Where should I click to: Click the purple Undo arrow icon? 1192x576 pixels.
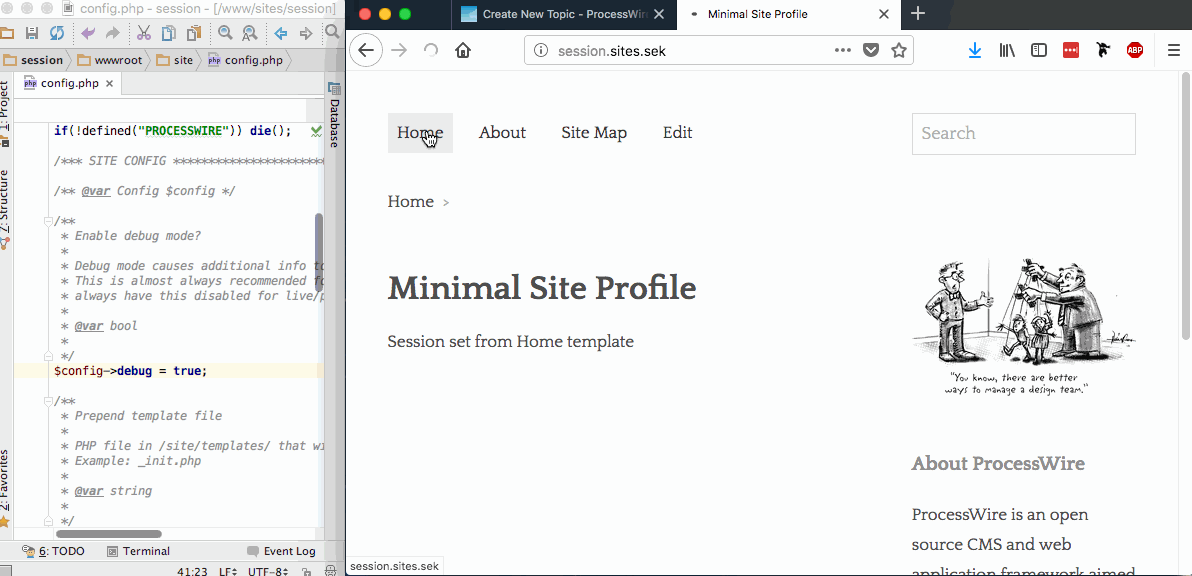click(x=88, y=34)
